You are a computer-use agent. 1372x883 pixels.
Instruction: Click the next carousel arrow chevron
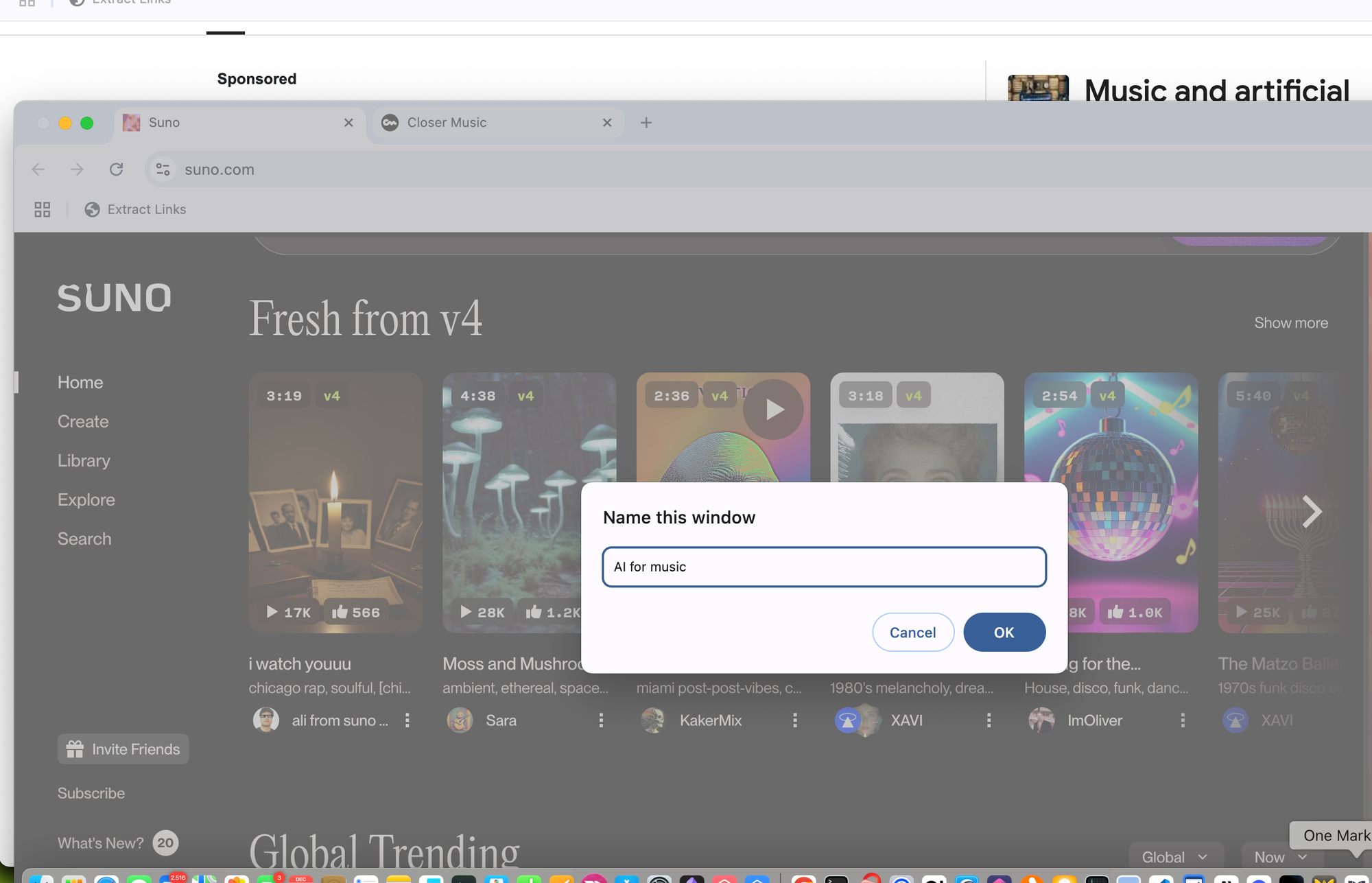pos(1311,511)
